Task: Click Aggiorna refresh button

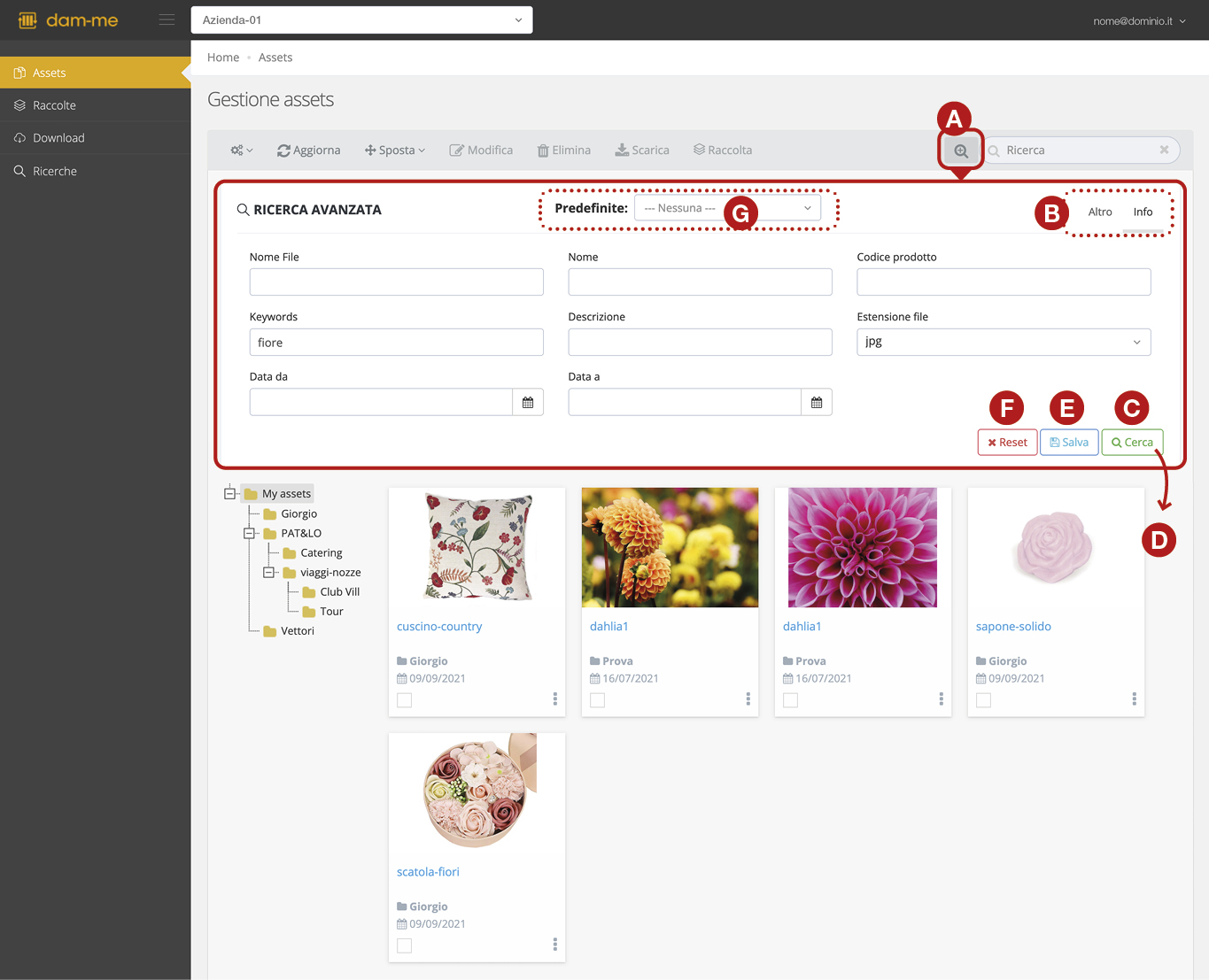Action: pyautogui.click(x=308, y=150)
